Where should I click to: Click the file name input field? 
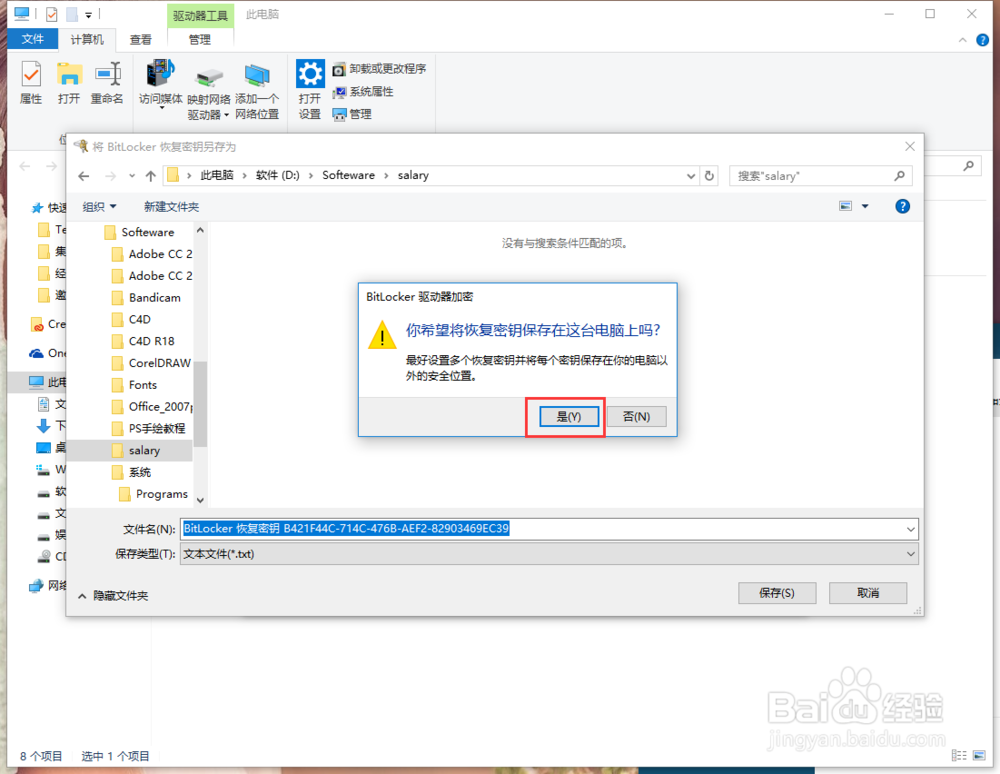542,529
